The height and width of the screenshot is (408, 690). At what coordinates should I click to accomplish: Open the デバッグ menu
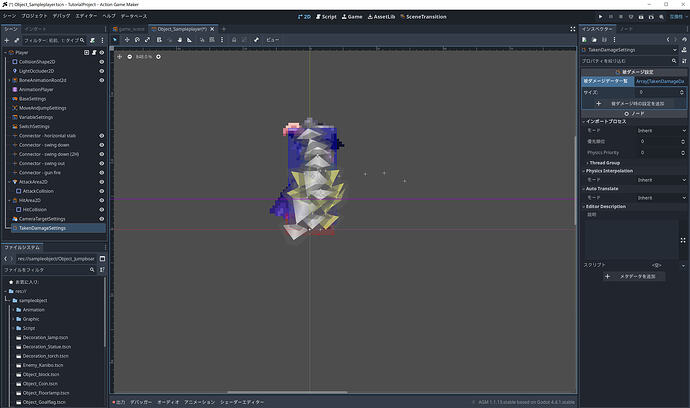pos(61,16)
